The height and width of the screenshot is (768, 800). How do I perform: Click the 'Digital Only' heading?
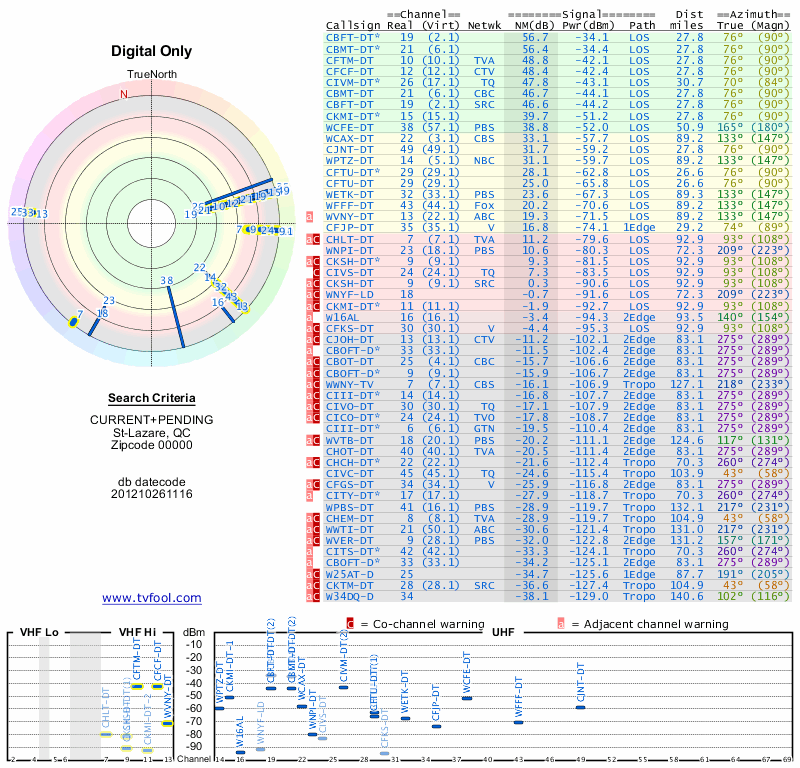click(x=152, y=51)
